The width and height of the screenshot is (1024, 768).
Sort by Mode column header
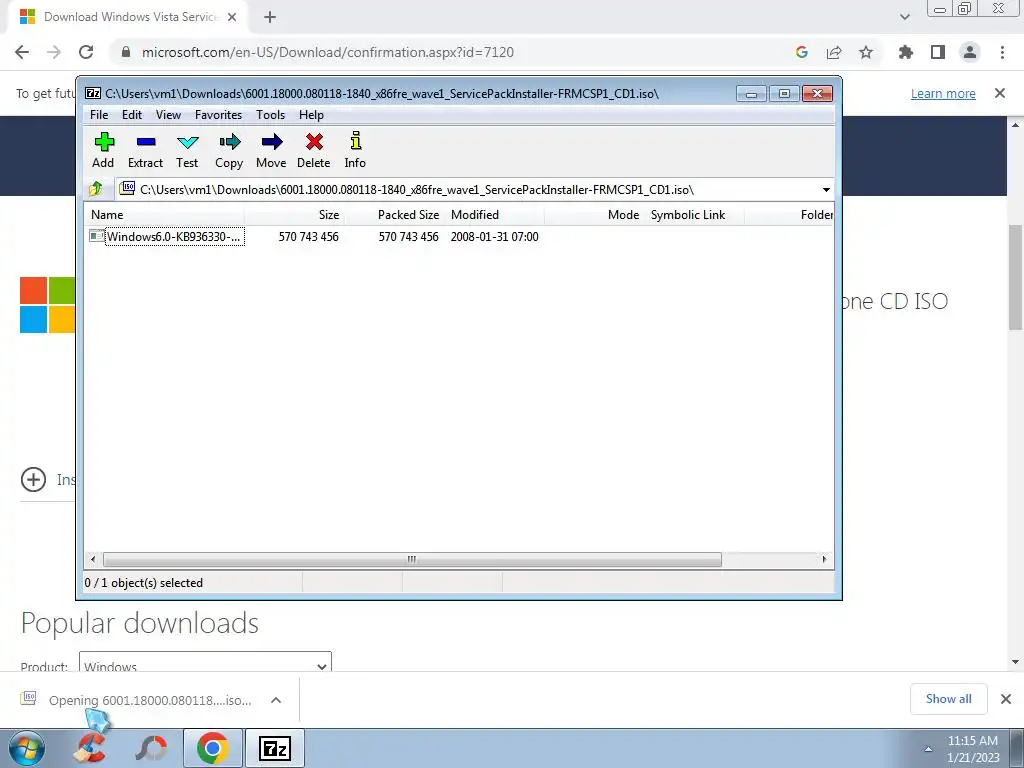594,215
